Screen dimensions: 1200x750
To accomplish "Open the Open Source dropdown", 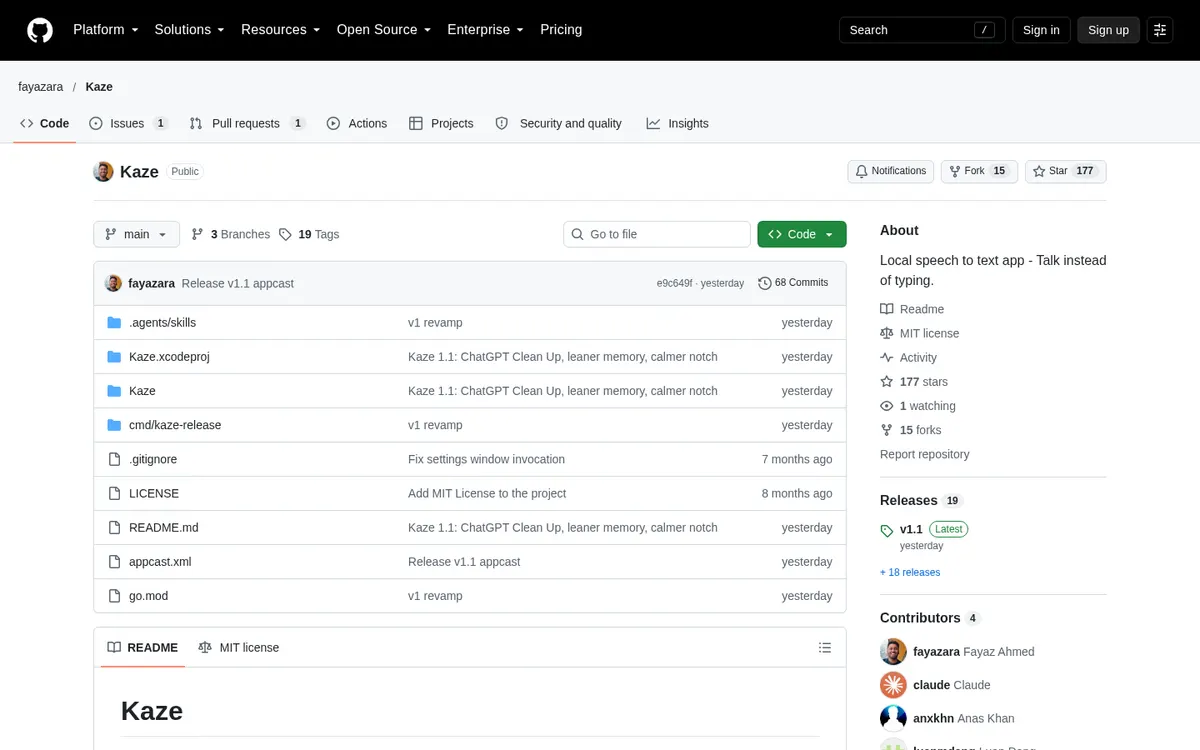I will (384, 30).
